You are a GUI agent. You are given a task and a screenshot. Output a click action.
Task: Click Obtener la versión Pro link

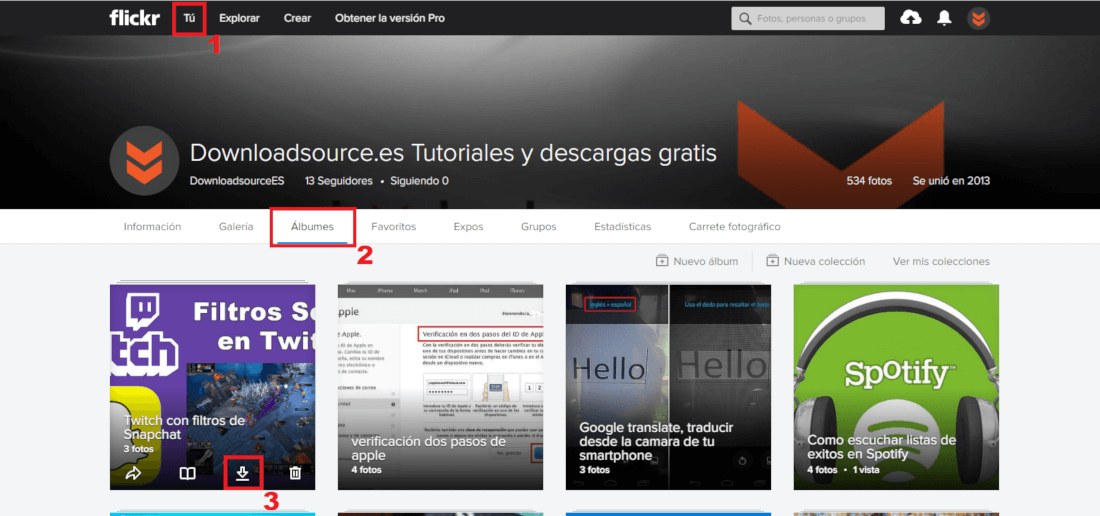pyautogui.click(x=389, y=18)
